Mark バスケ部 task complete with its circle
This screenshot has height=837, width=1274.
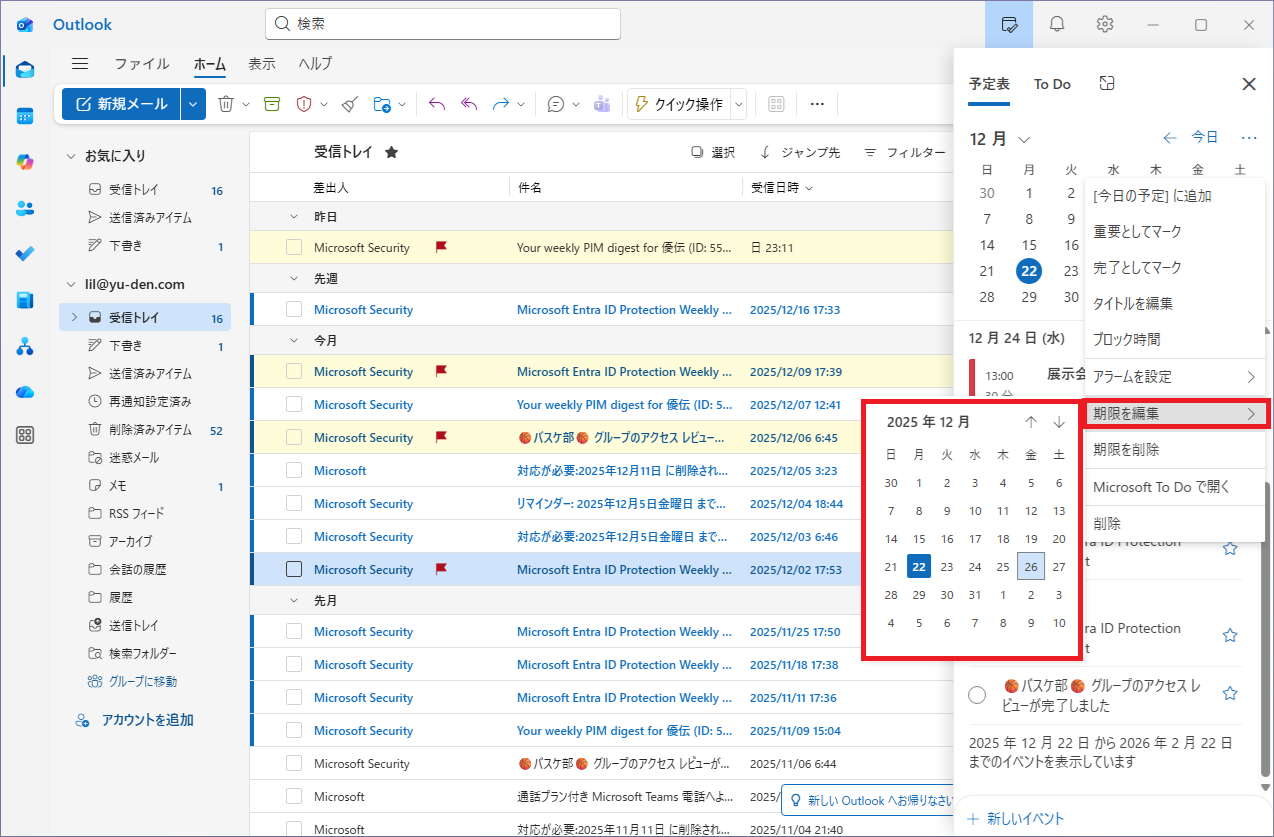pos(977,694)
